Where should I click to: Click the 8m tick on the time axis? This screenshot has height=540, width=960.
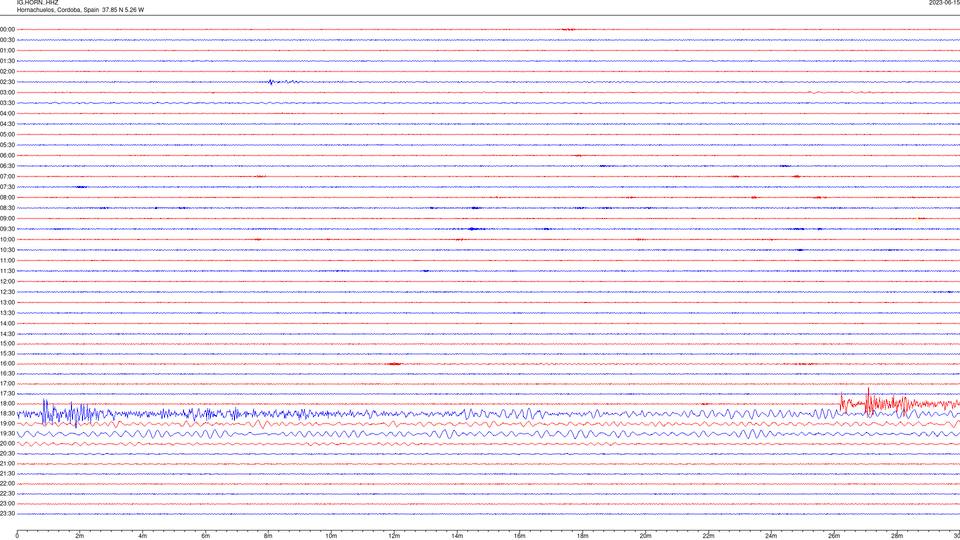click(x=268, y=536)
